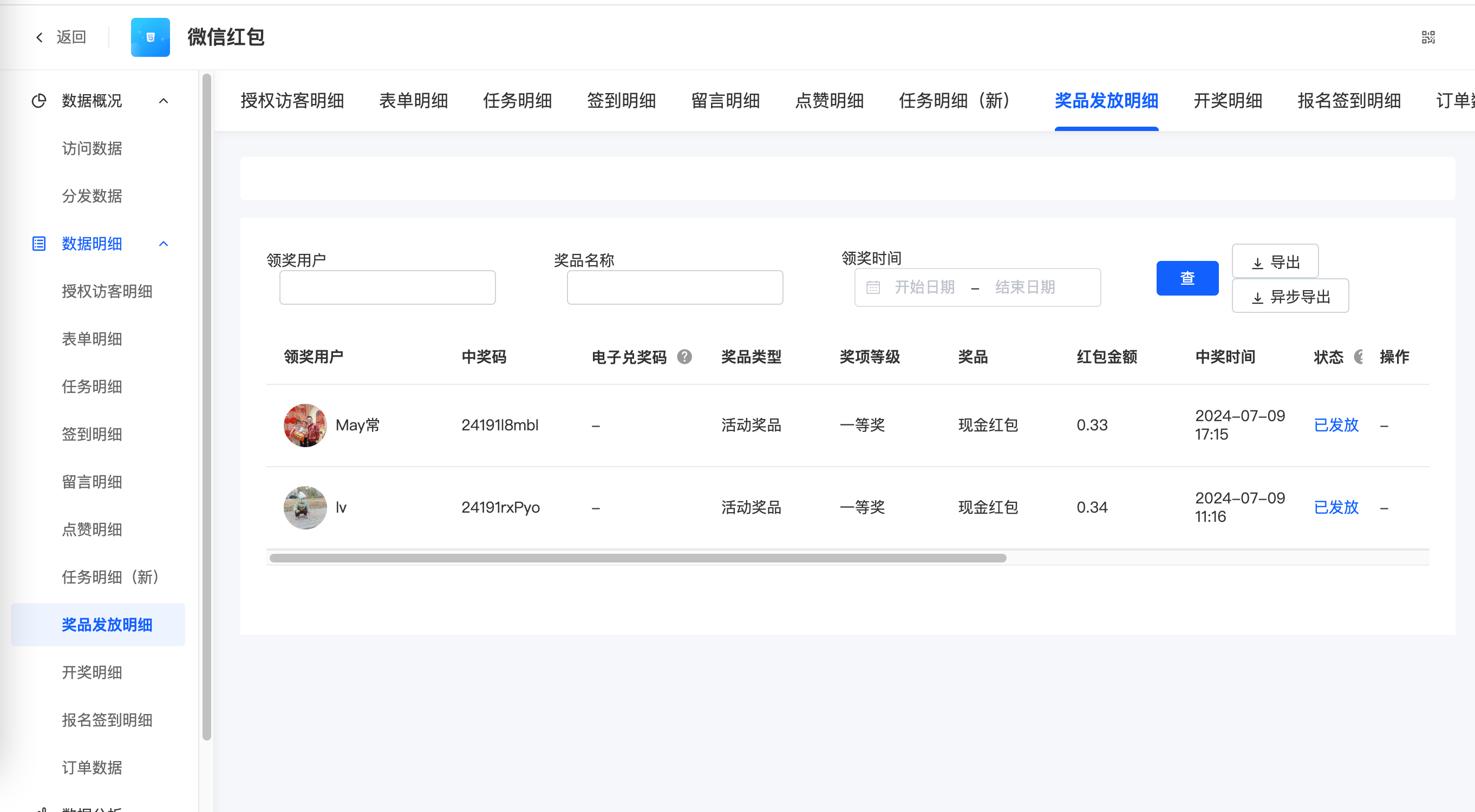Click the 数据概况 pie chart icon
1475x812 pixels.
coord(39,101)
